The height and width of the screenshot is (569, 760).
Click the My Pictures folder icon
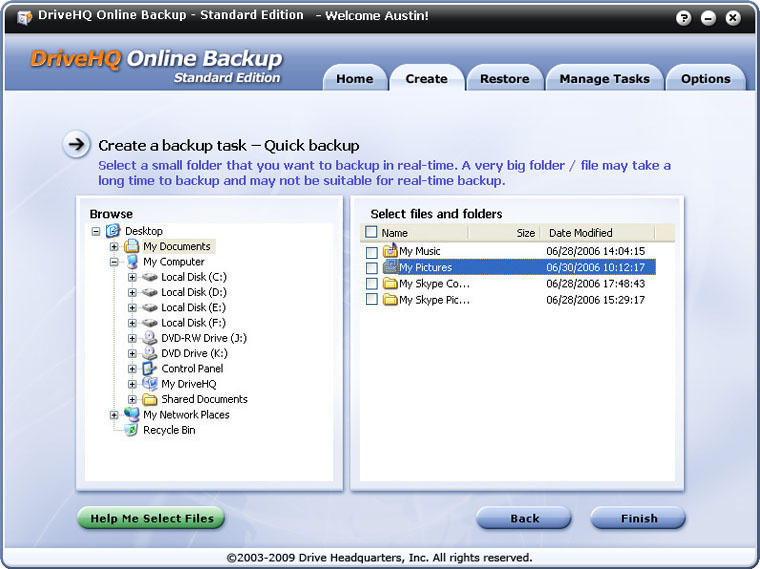390,267
